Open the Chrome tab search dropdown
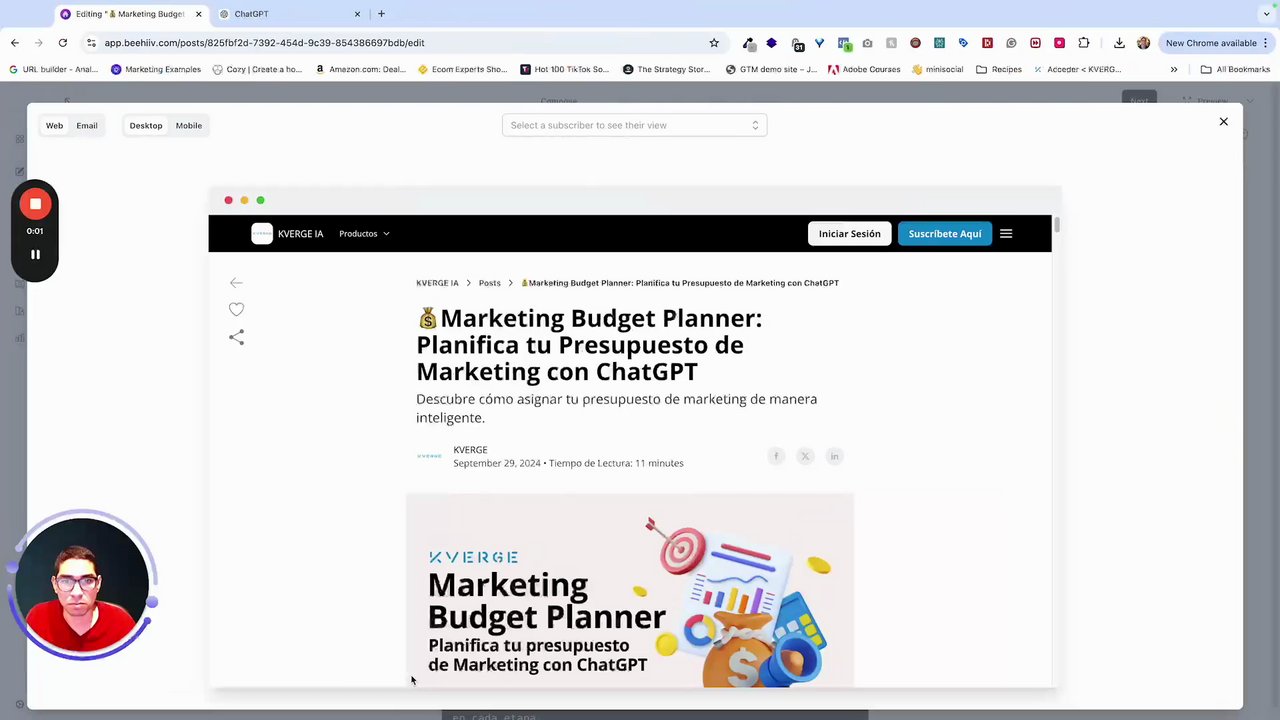The image size is (1280, 720). (1266, 14)
